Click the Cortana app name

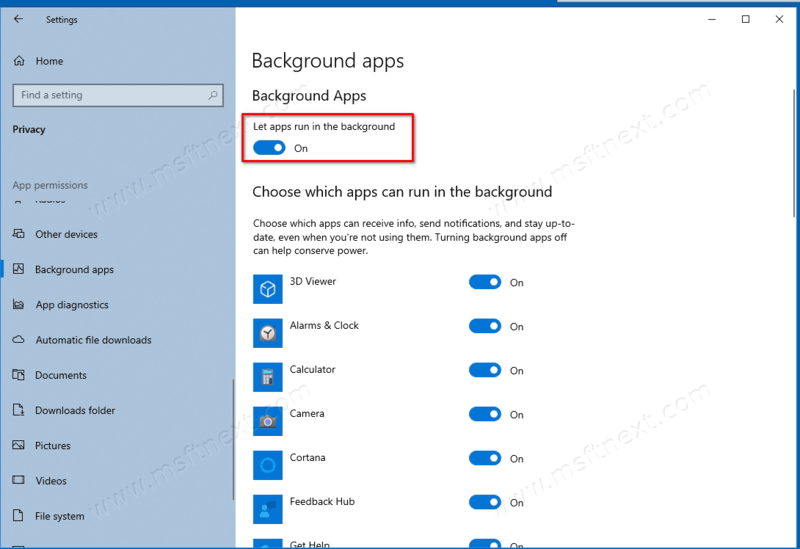pos(307,457)
